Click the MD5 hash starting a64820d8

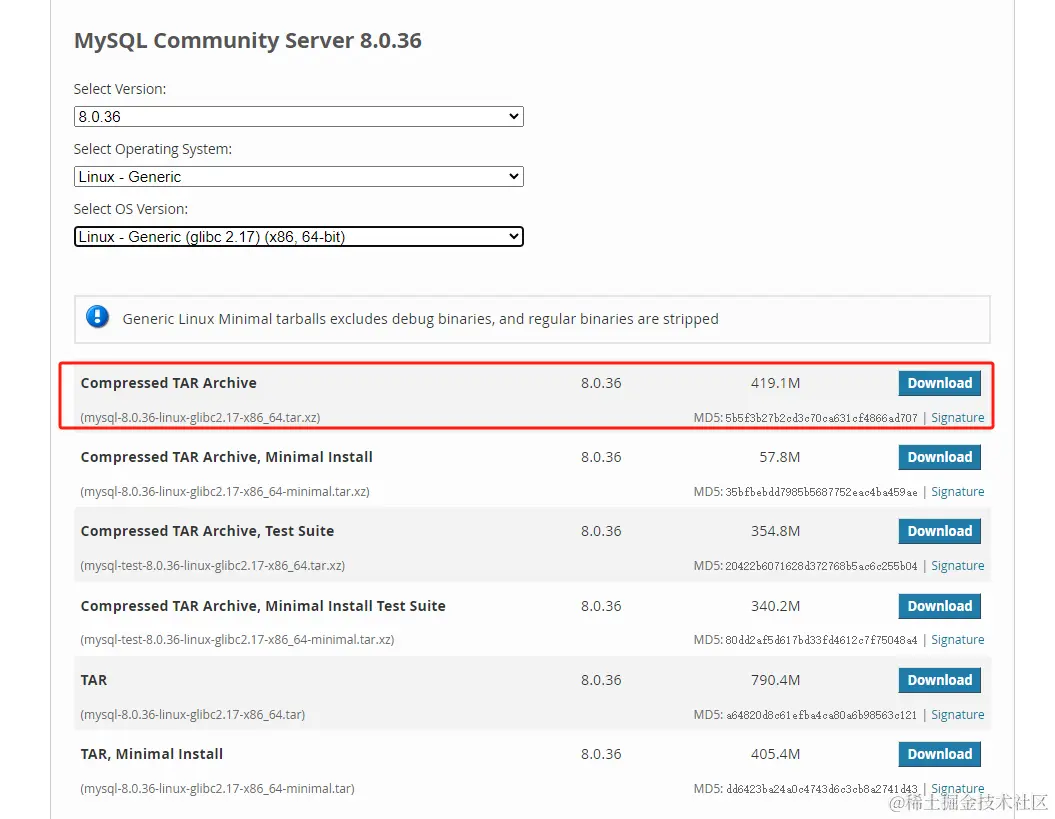821,715
